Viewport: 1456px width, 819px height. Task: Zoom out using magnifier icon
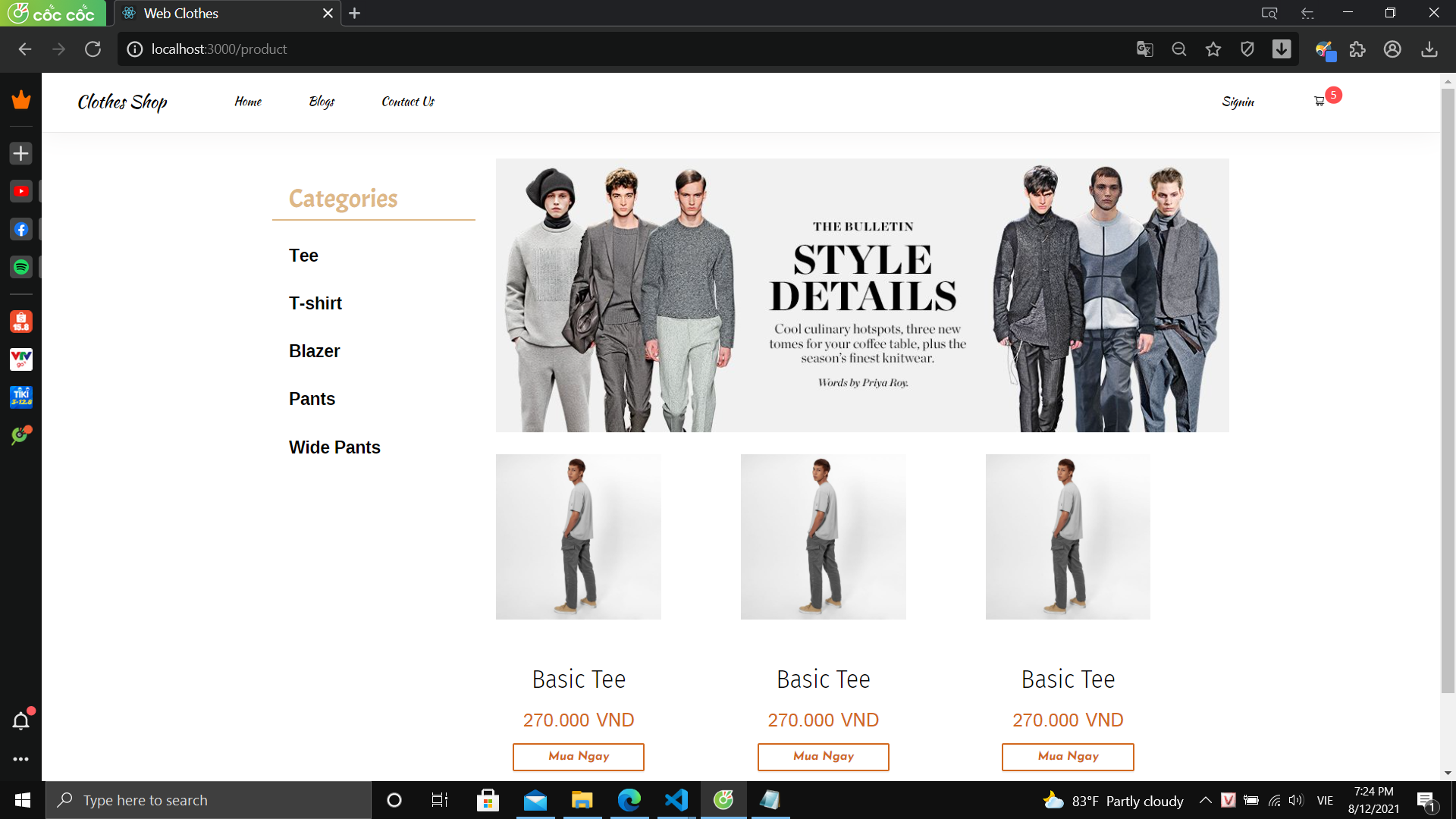pyautogui.click(x=1179, y=49)
